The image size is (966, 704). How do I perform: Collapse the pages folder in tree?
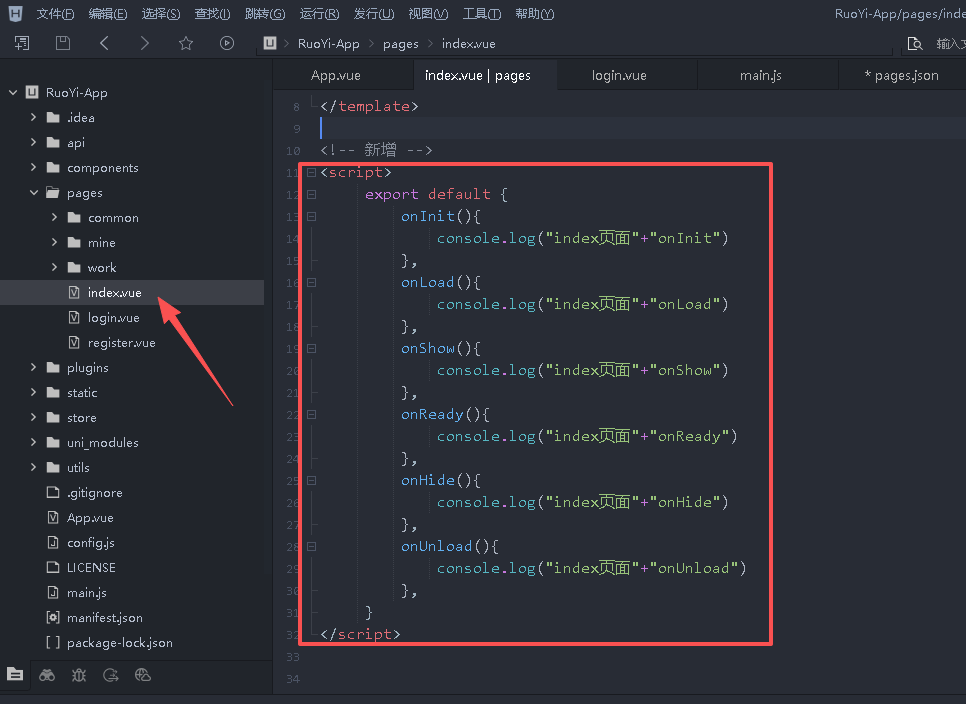[33, 193]
